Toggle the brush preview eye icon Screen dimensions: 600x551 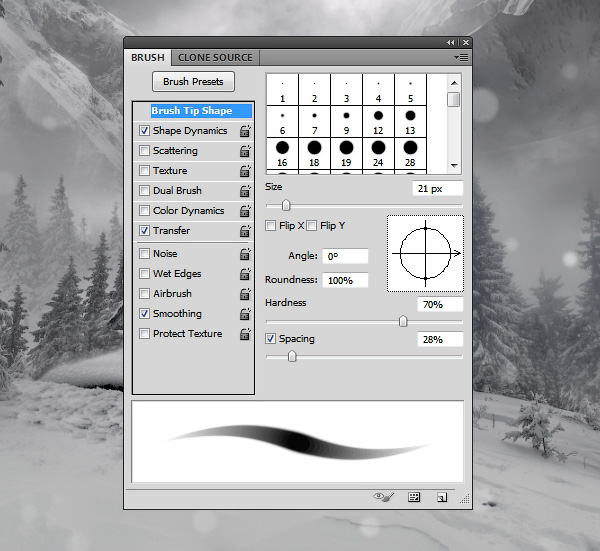(383, 497)
